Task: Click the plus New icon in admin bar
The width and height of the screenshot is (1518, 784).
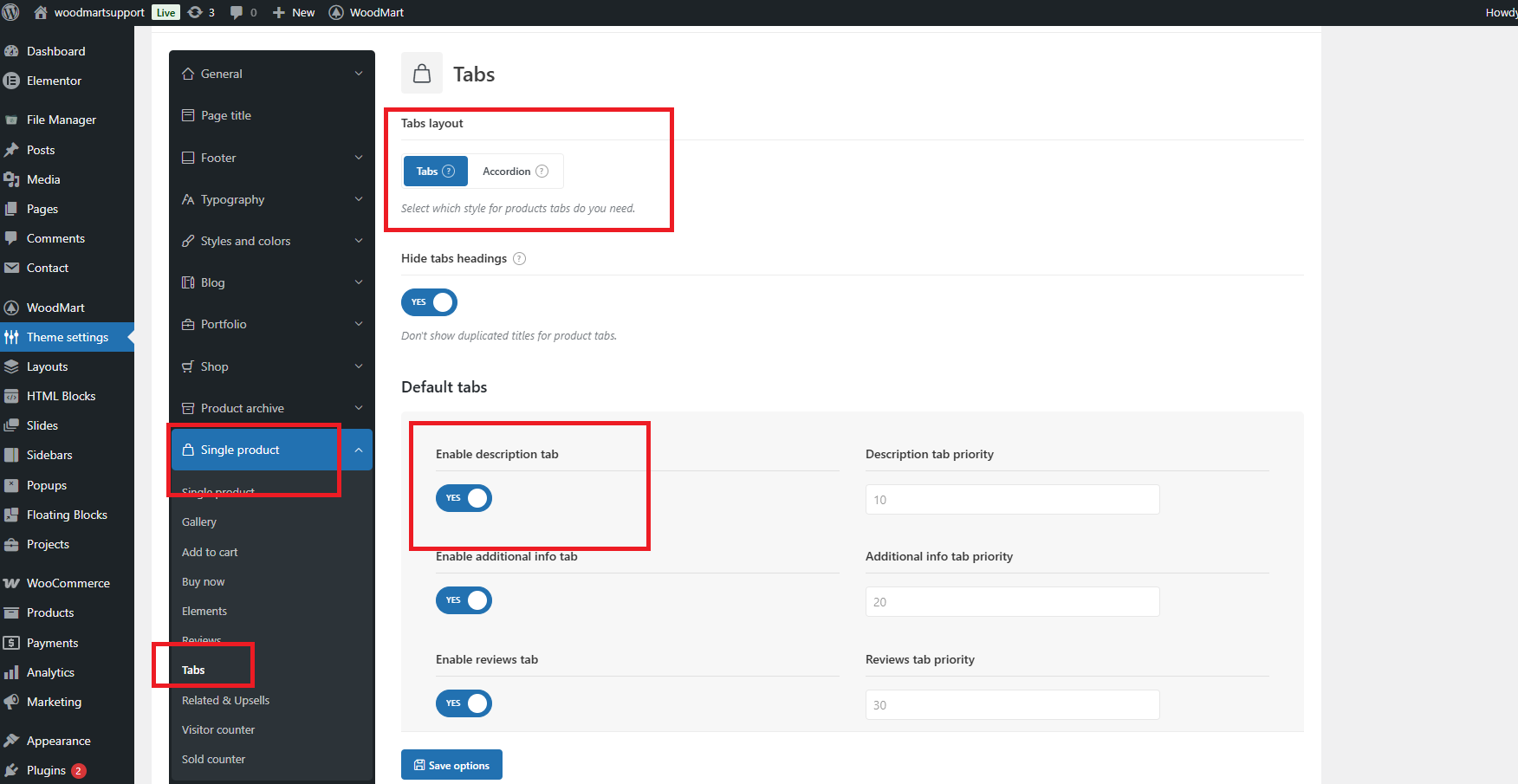Action: (x=278, y=12)
